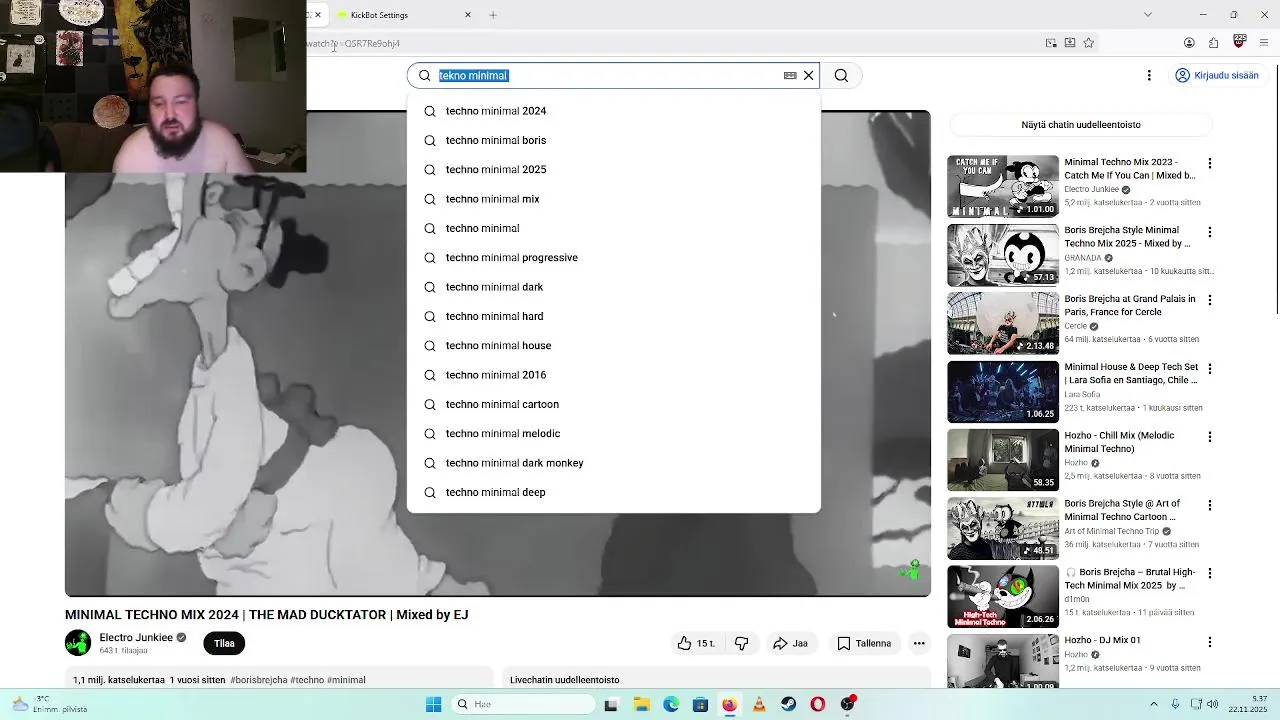1280x720 pixels.
Task: Open Art of Minimal Techno Cartoon thumbnail
Action: [1003, 528]
